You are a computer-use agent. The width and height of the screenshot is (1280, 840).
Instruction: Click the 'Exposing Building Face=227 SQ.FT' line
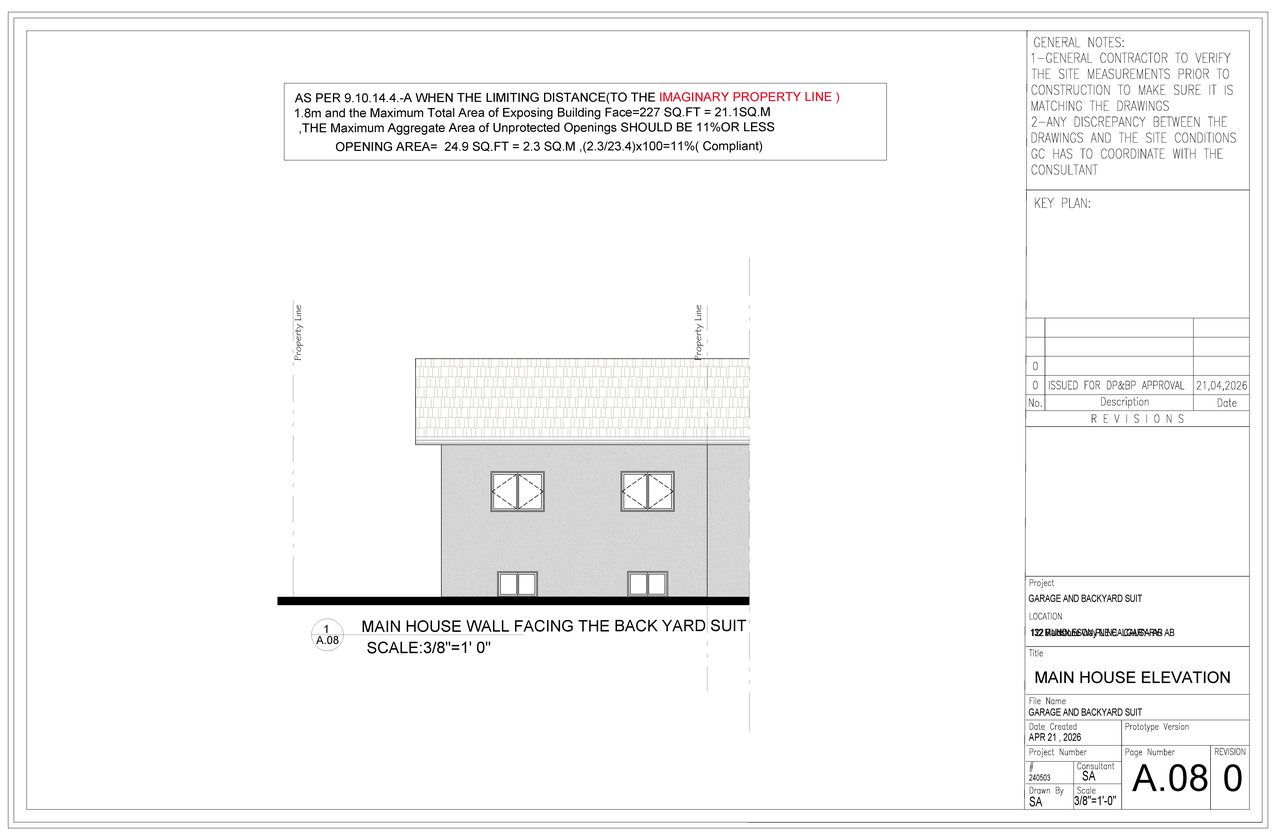pyautogui.click(x=531, y=113)
